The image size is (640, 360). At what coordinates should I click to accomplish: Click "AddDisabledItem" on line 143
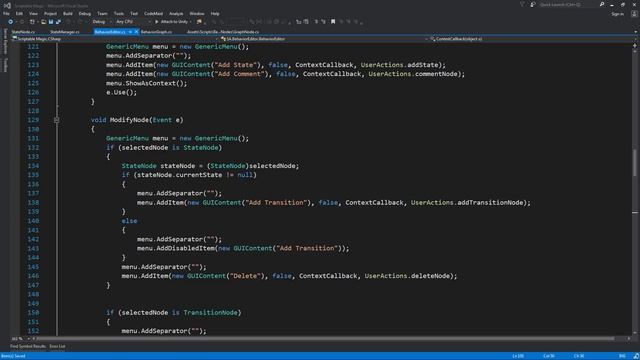click(185, 248)
